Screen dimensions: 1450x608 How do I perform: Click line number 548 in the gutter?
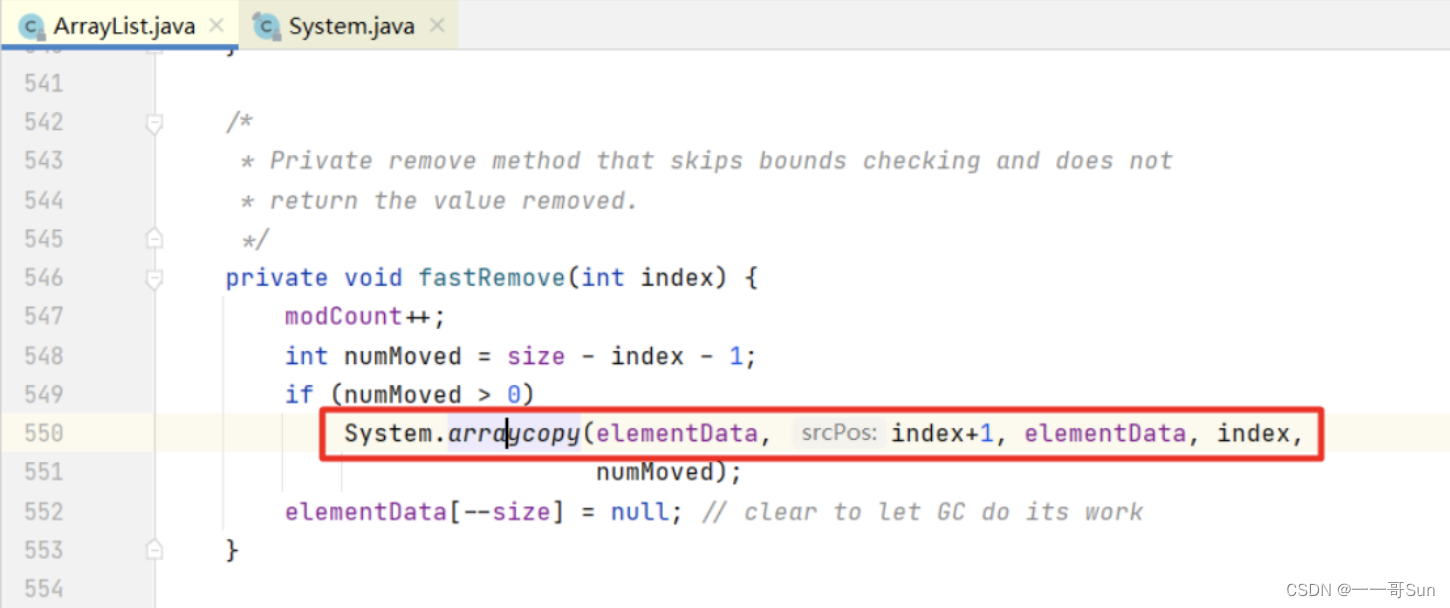[x=43, y=355]
